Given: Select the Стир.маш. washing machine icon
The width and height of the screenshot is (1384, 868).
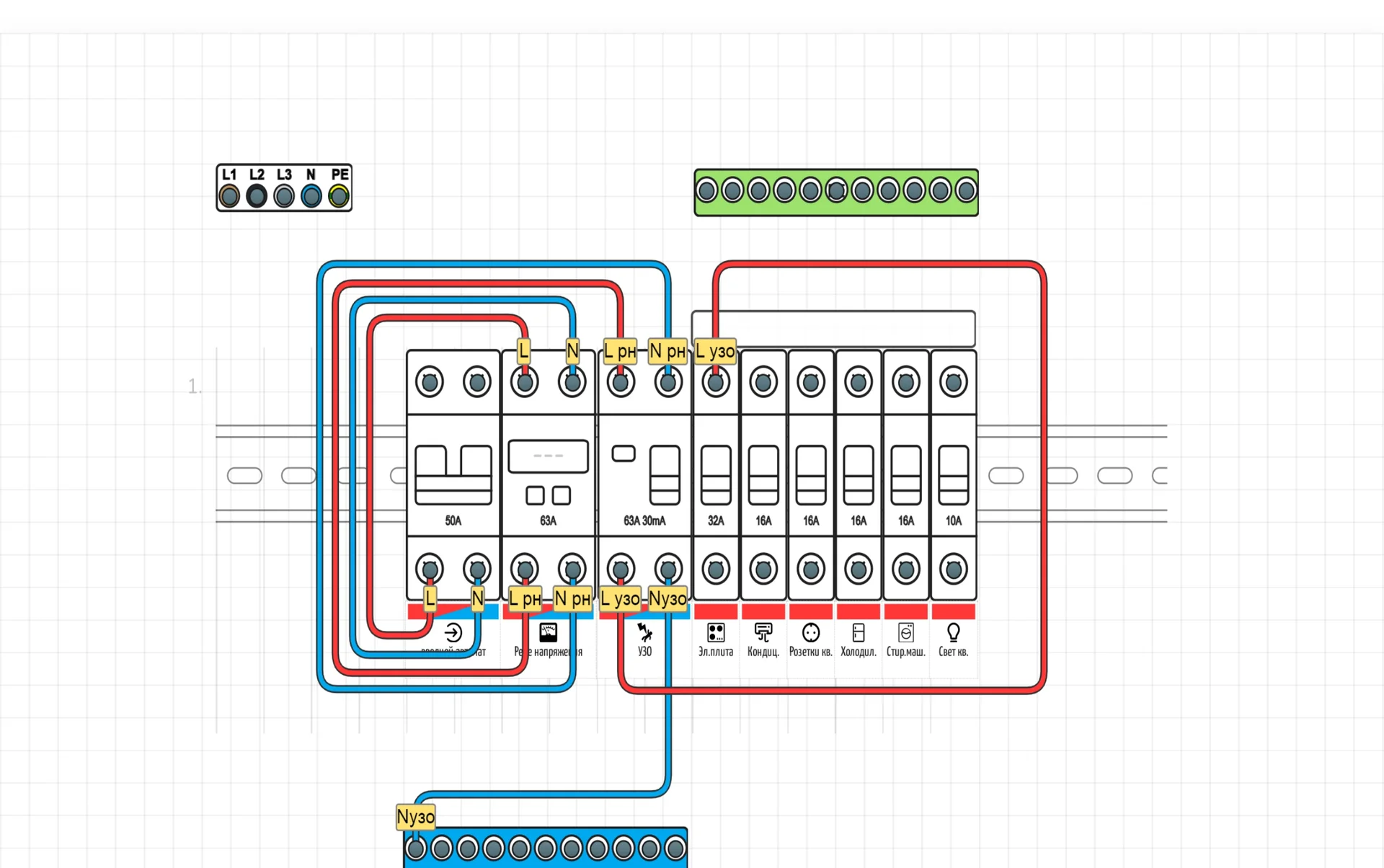Looking at the screenshot, I should [x=906, y=632].
